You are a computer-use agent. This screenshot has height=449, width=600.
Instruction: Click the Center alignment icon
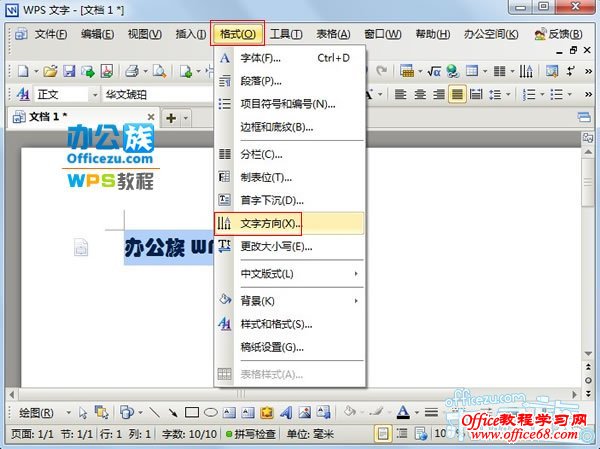[420, 94]
